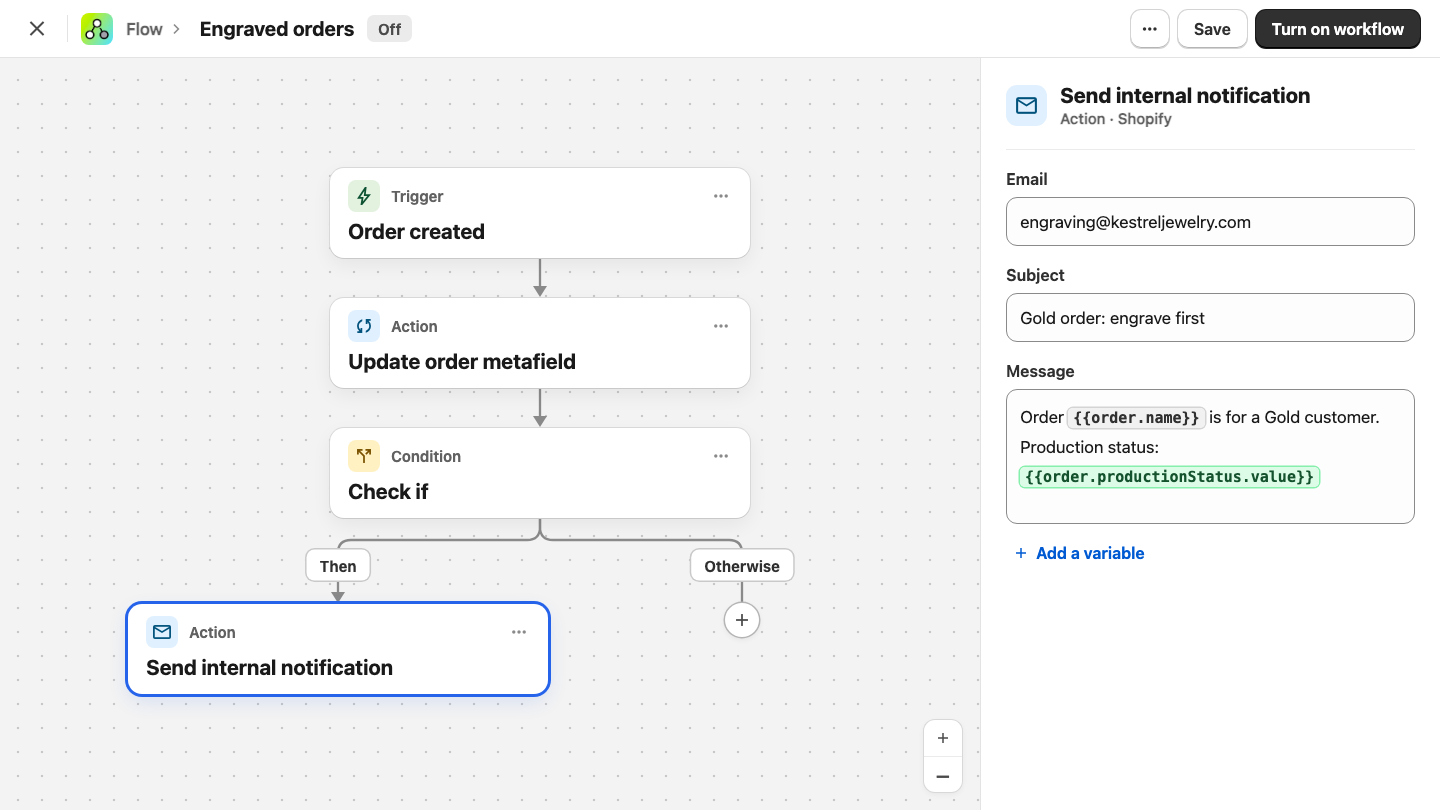Open the Order created trigger options menu

(x=721, y=196)
